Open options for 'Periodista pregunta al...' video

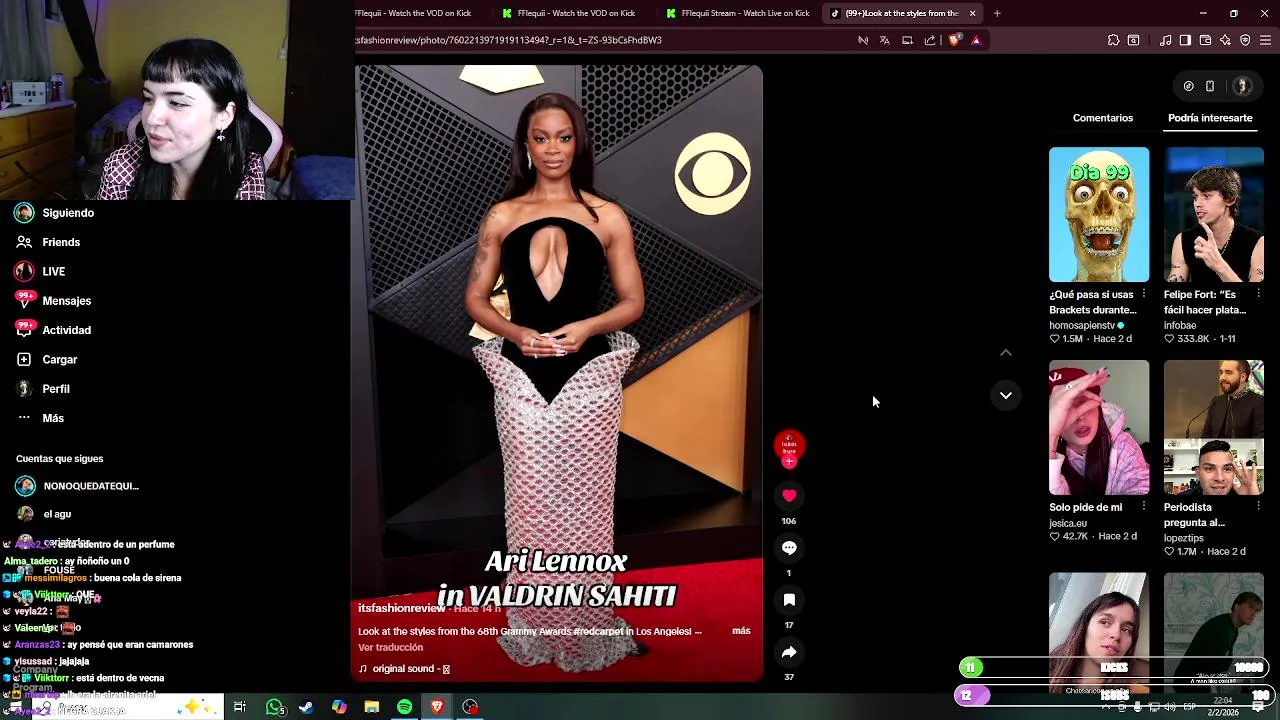pos(1258,507)
